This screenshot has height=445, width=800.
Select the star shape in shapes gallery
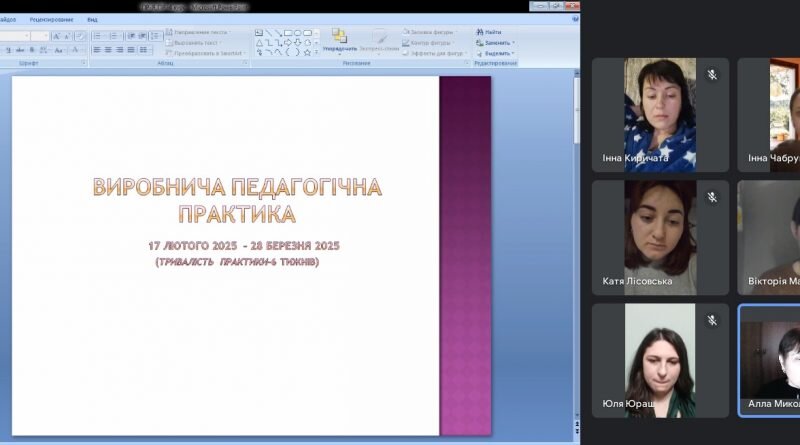(307, 52)
